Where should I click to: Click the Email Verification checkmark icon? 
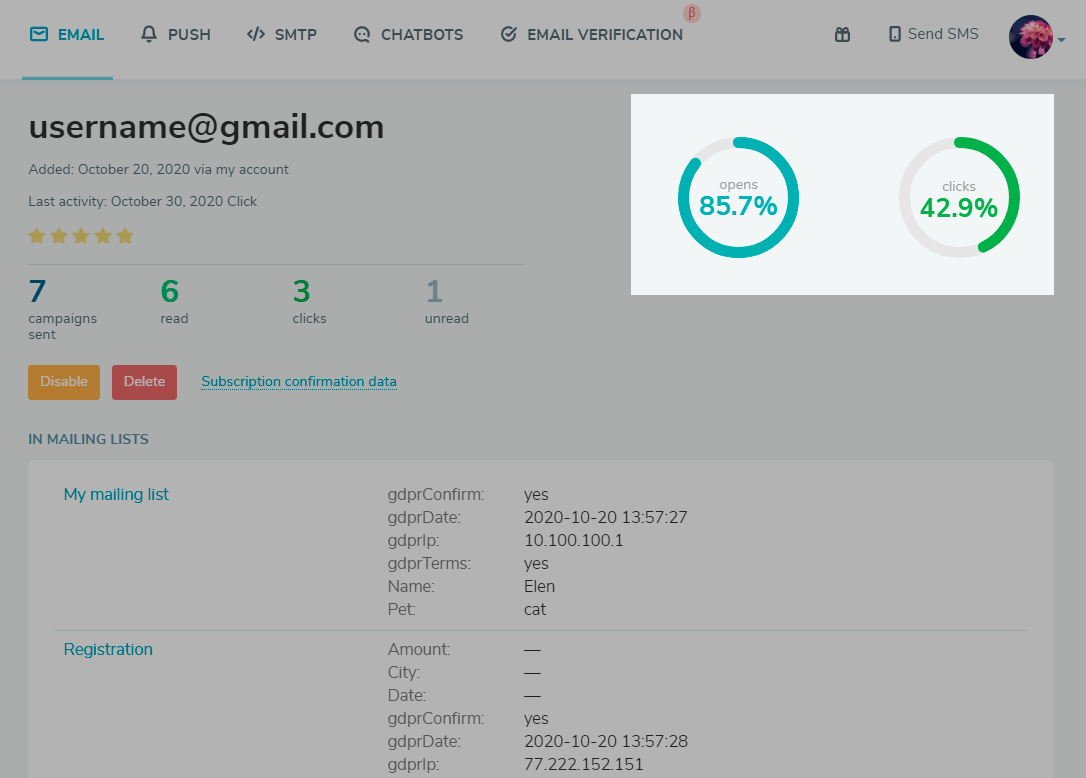click(508, 34)
